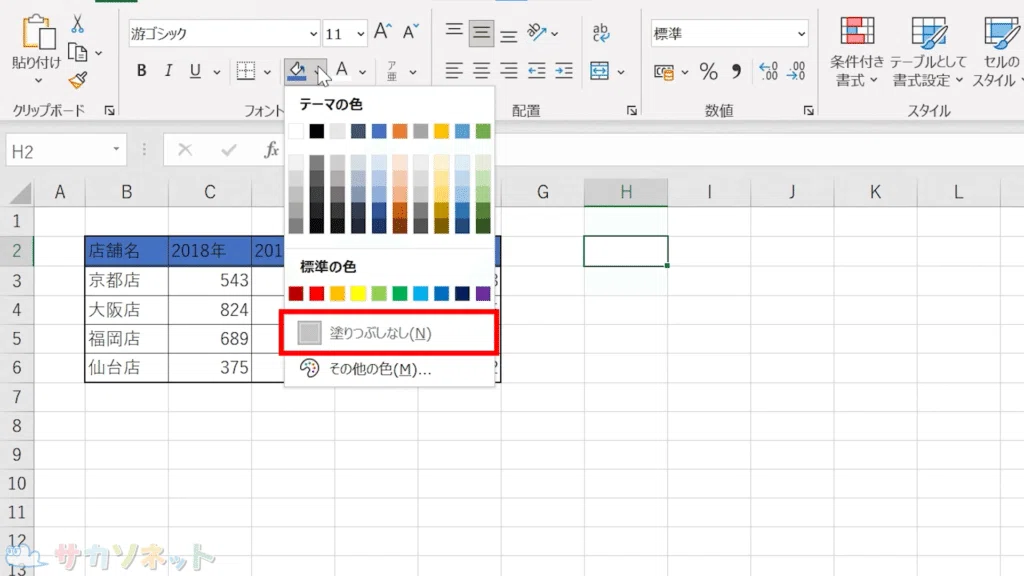Expand the borders dropdown arrow
This screenshot has height=576, width=1024.
pyautogui.click(x=267, y=72)
